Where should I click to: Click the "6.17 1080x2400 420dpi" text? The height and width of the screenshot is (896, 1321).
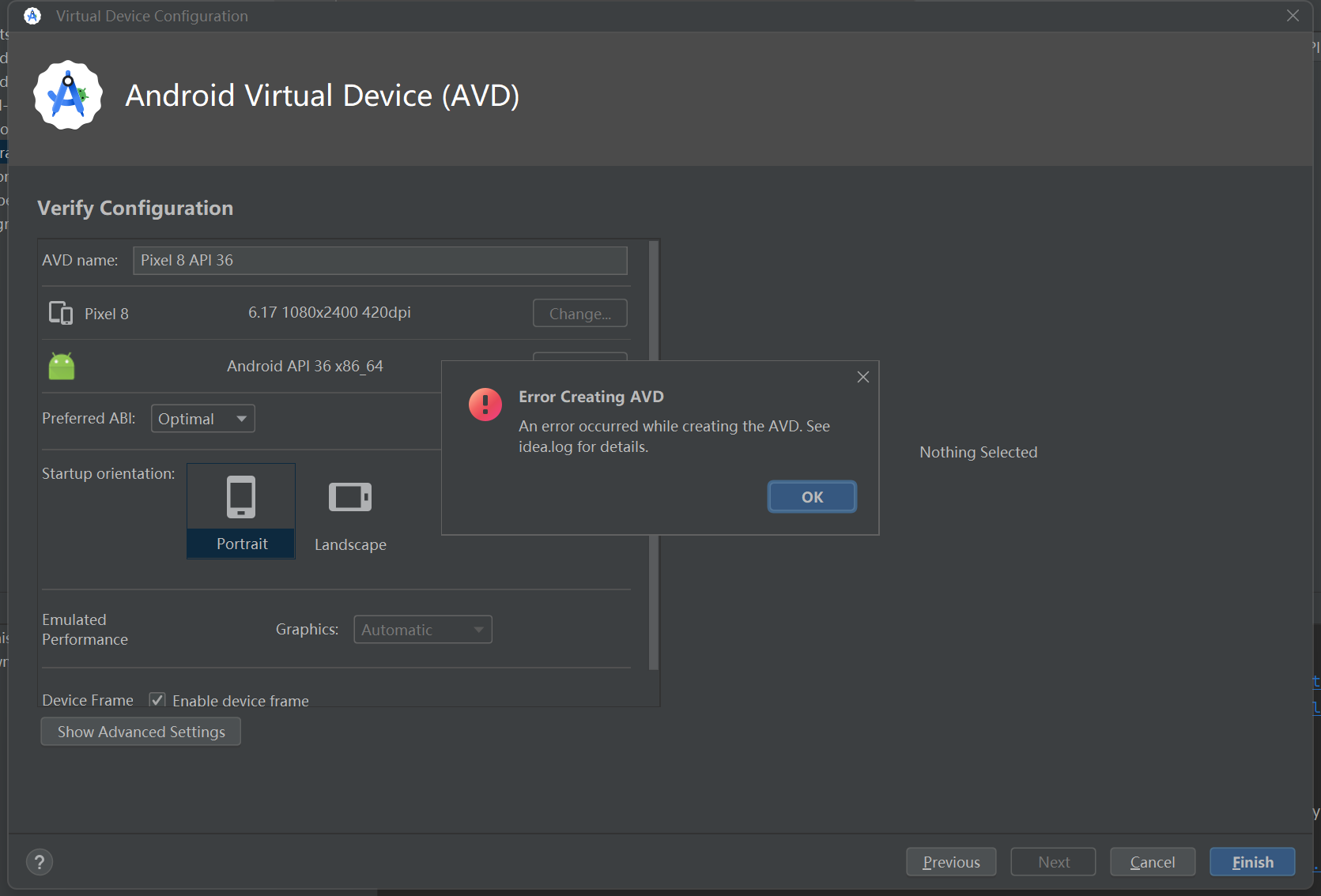pyautogui.click(x=330, y=313)
